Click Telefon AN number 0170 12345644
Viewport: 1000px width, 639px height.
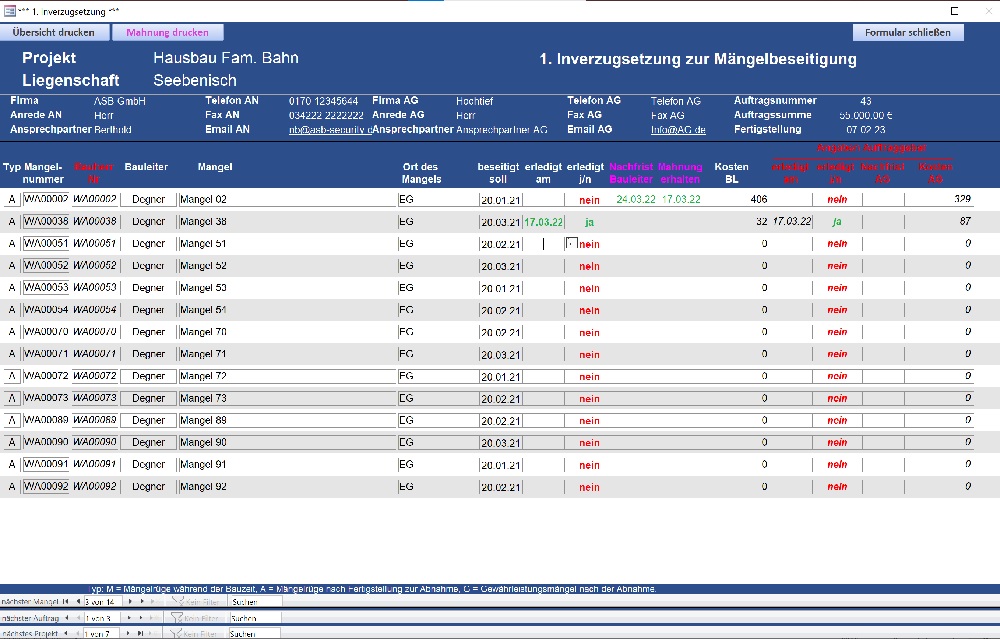tap(323, 101)
